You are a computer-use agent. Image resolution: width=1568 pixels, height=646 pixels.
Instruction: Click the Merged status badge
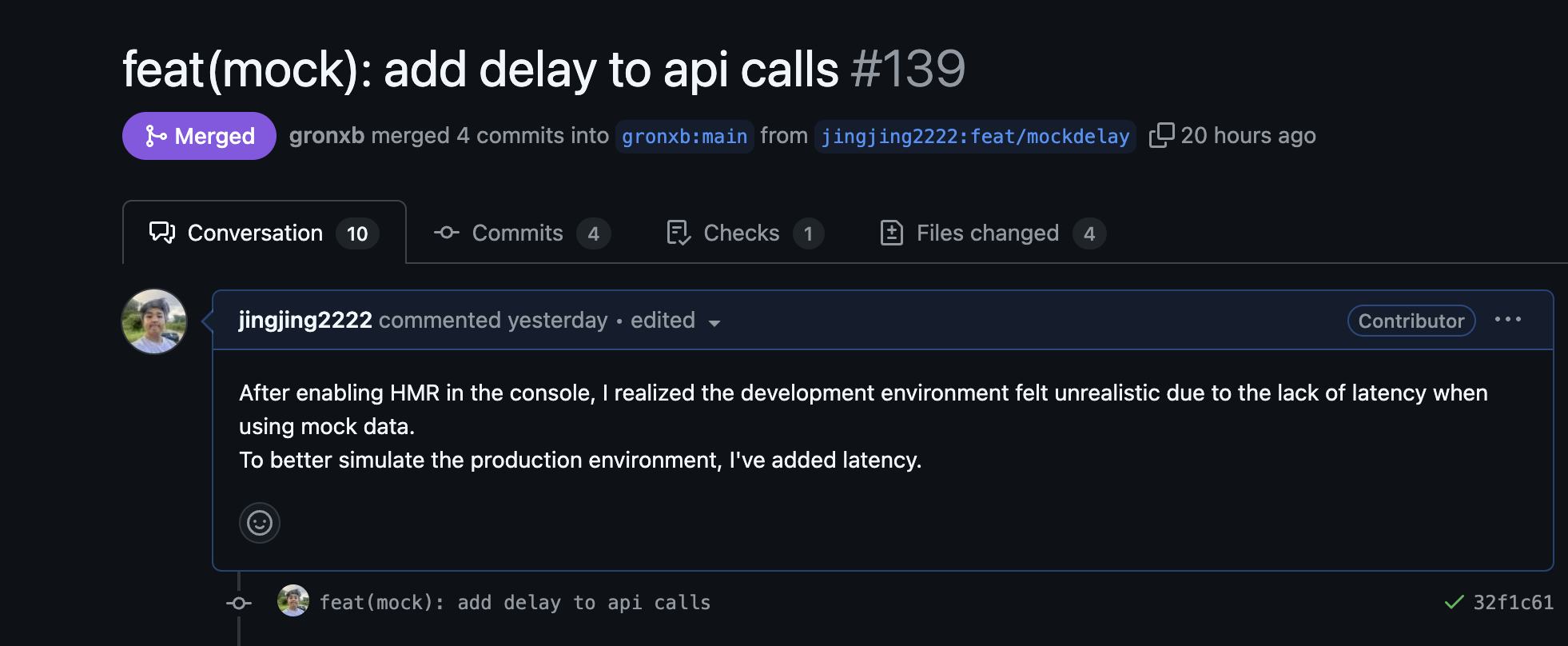(x=199, y=136)
